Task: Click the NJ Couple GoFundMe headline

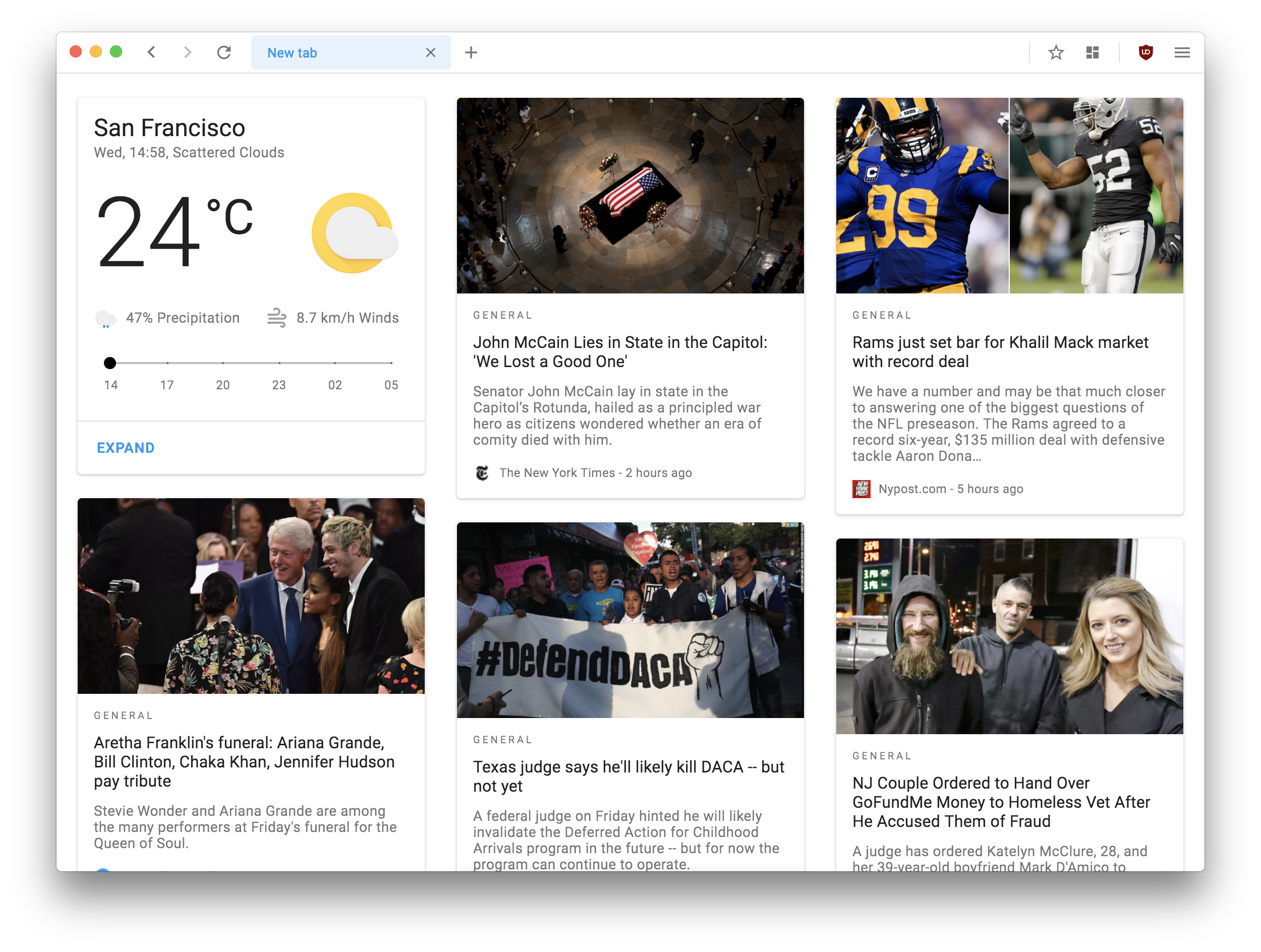Action: click(x=1000, y=802)
